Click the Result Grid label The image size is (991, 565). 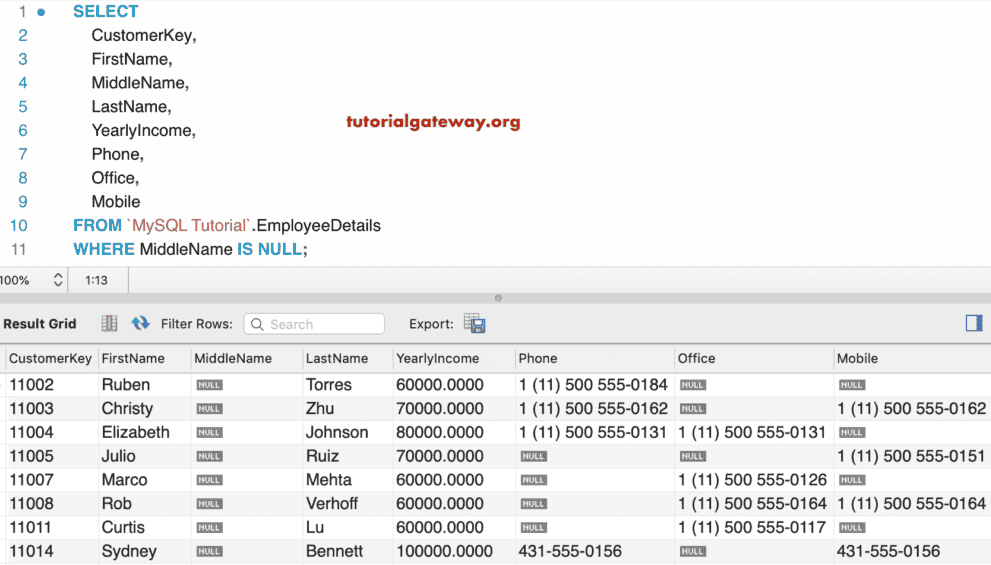[x=40, y=324]
